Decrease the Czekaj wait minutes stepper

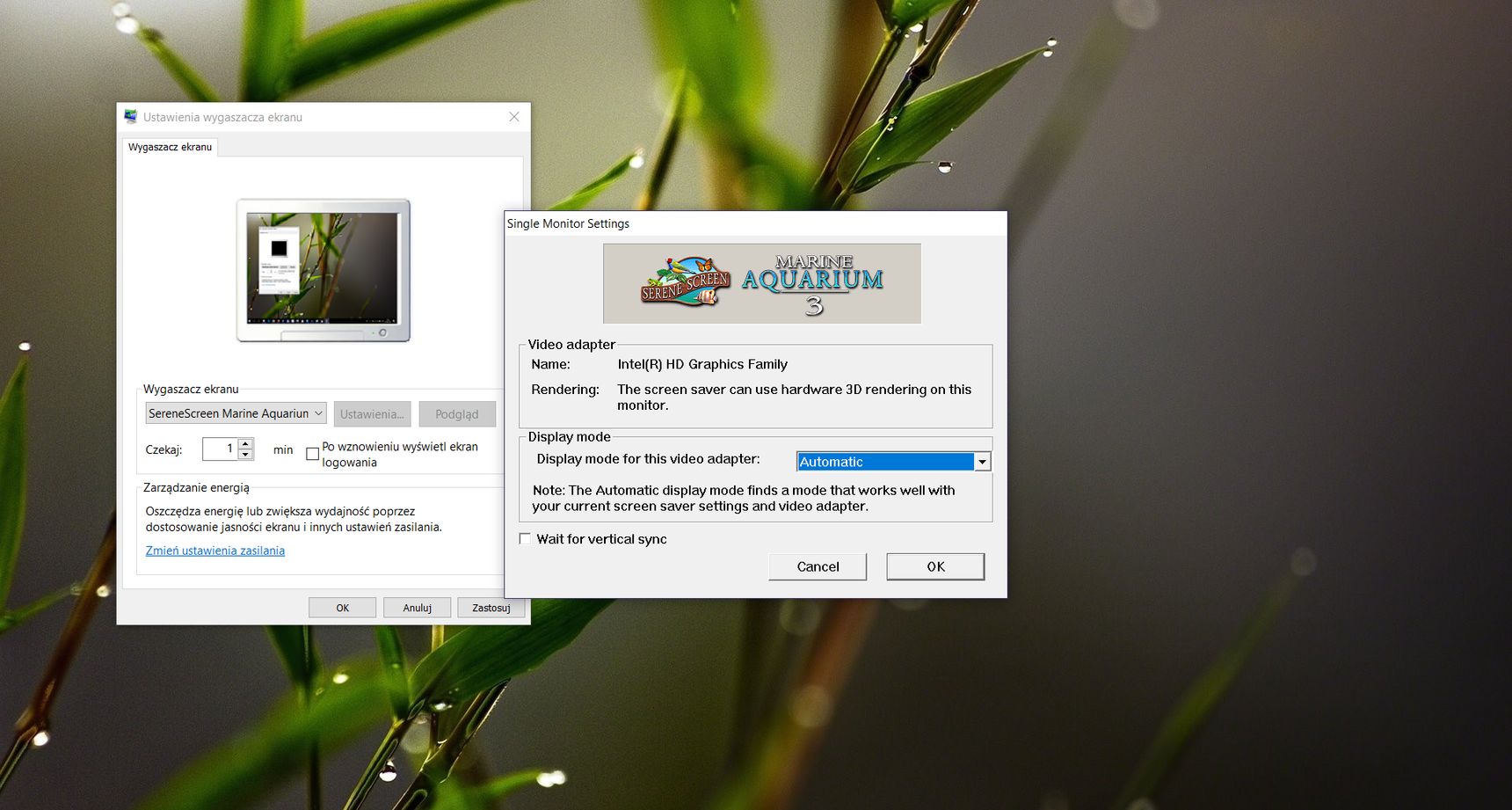pos(246,455)
